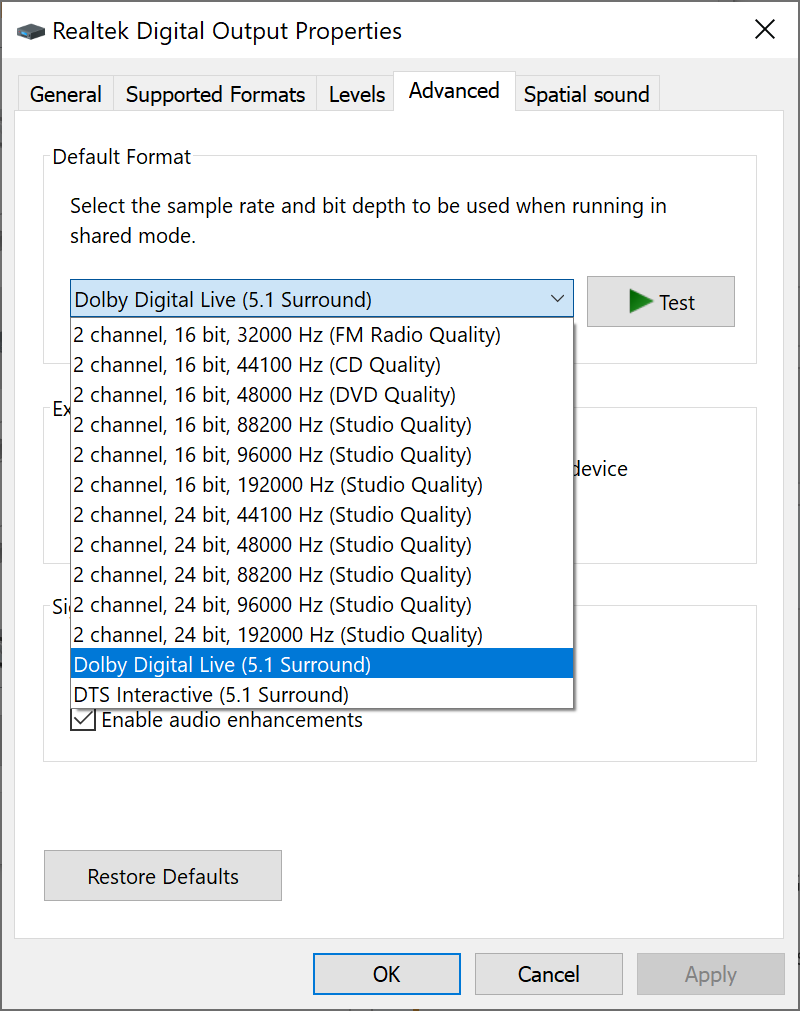The width and height of the screenshot is (800, 1011).
Task: Open the Supported Formats tab
Action: [215, 94]
